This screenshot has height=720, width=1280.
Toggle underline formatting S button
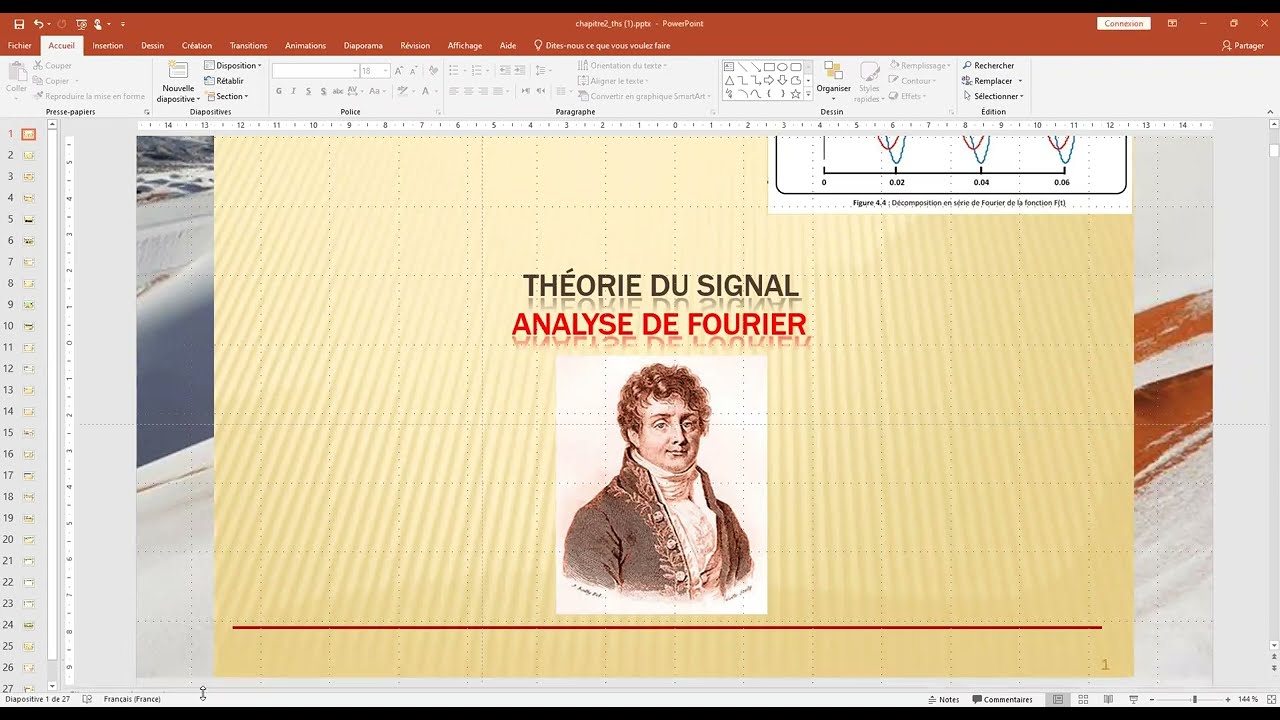click(x=309, y=91)
